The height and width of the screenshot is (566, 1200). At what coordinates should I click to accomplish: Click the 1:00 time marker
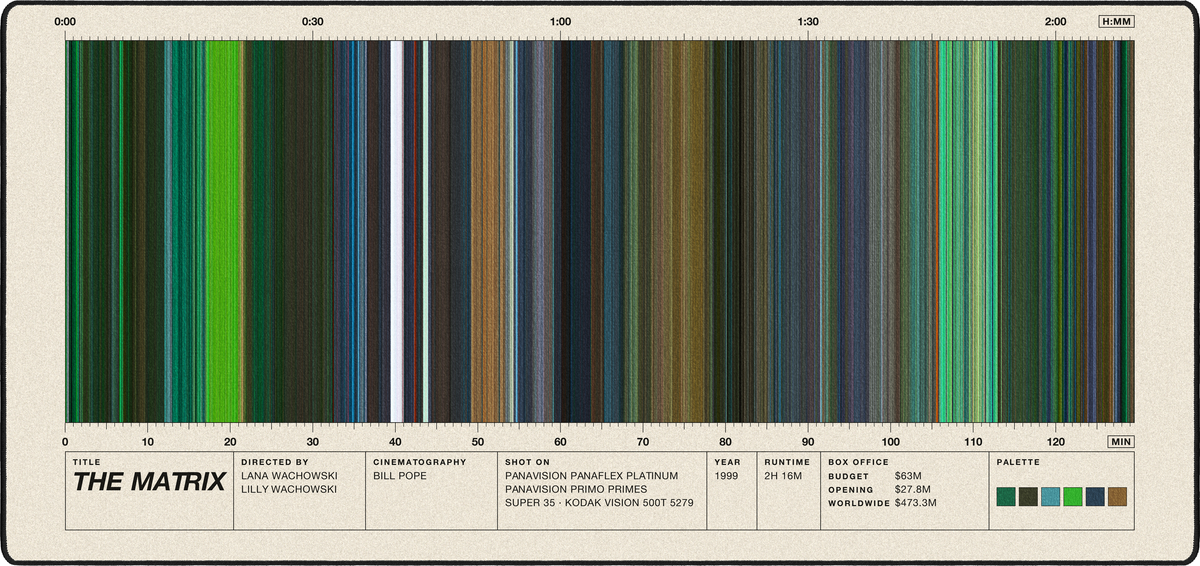coord(561,21)
